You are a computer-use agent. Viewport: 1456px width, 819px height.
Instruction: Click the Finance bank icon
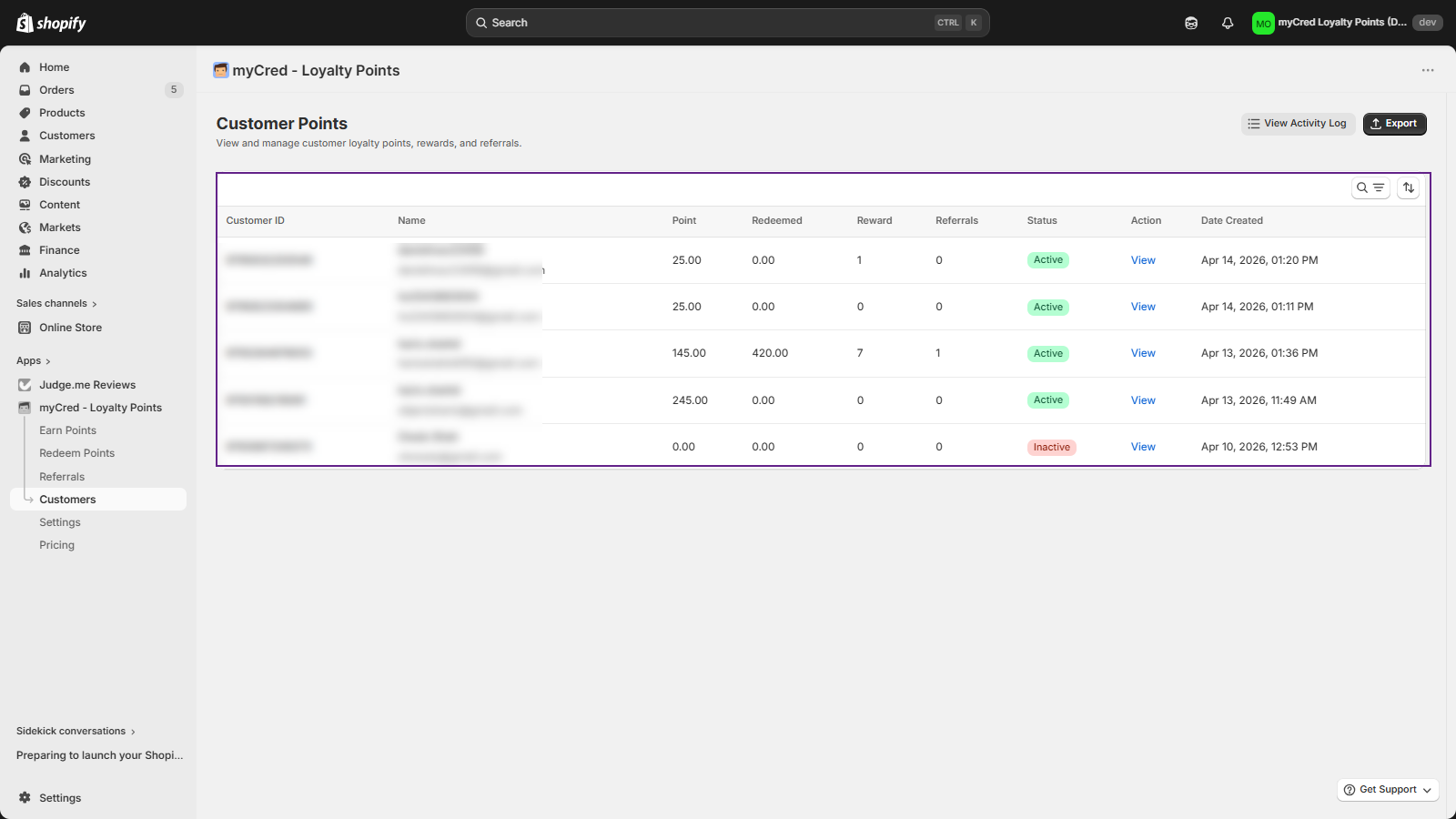[x=25, y=250]
